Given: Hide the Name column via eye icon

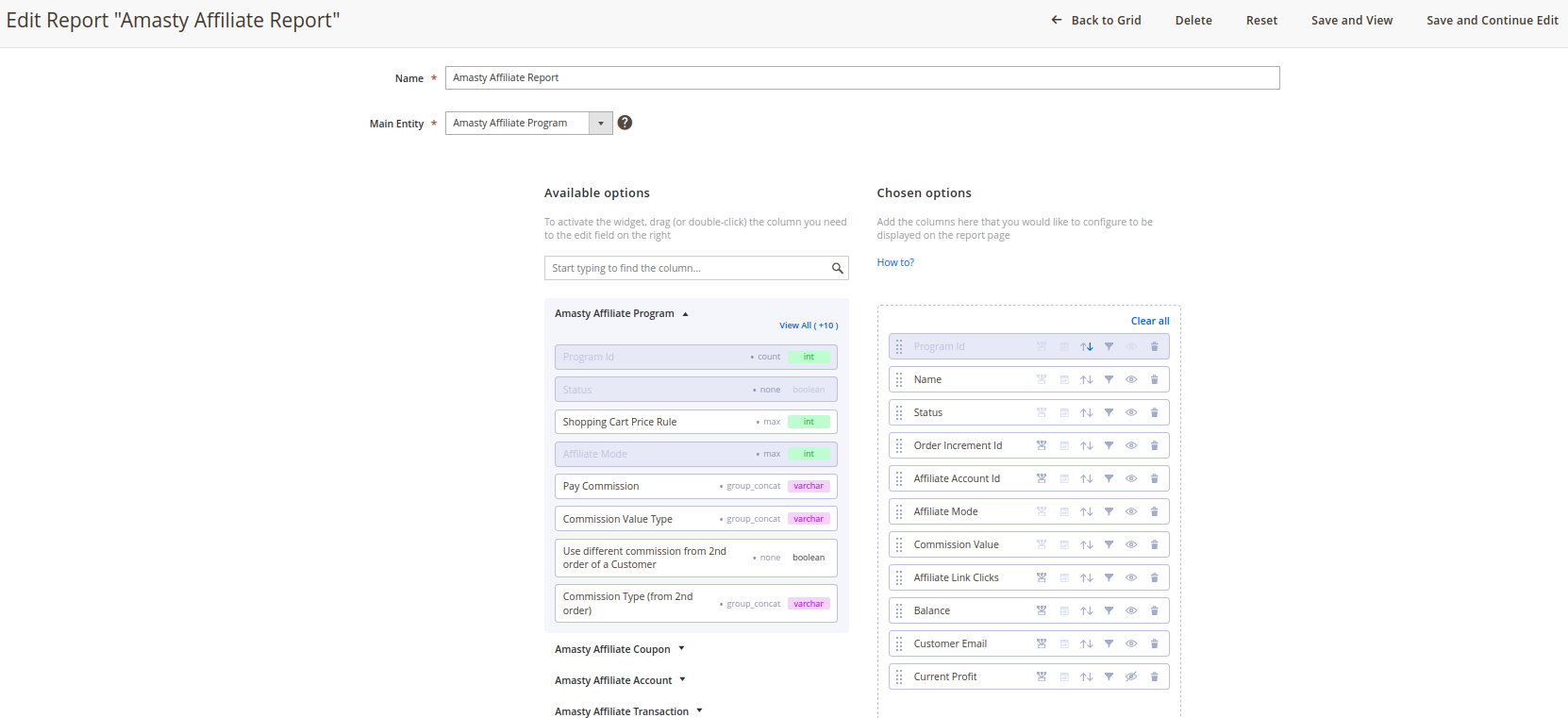Looking at the screenshot, I should [1131, 379].
